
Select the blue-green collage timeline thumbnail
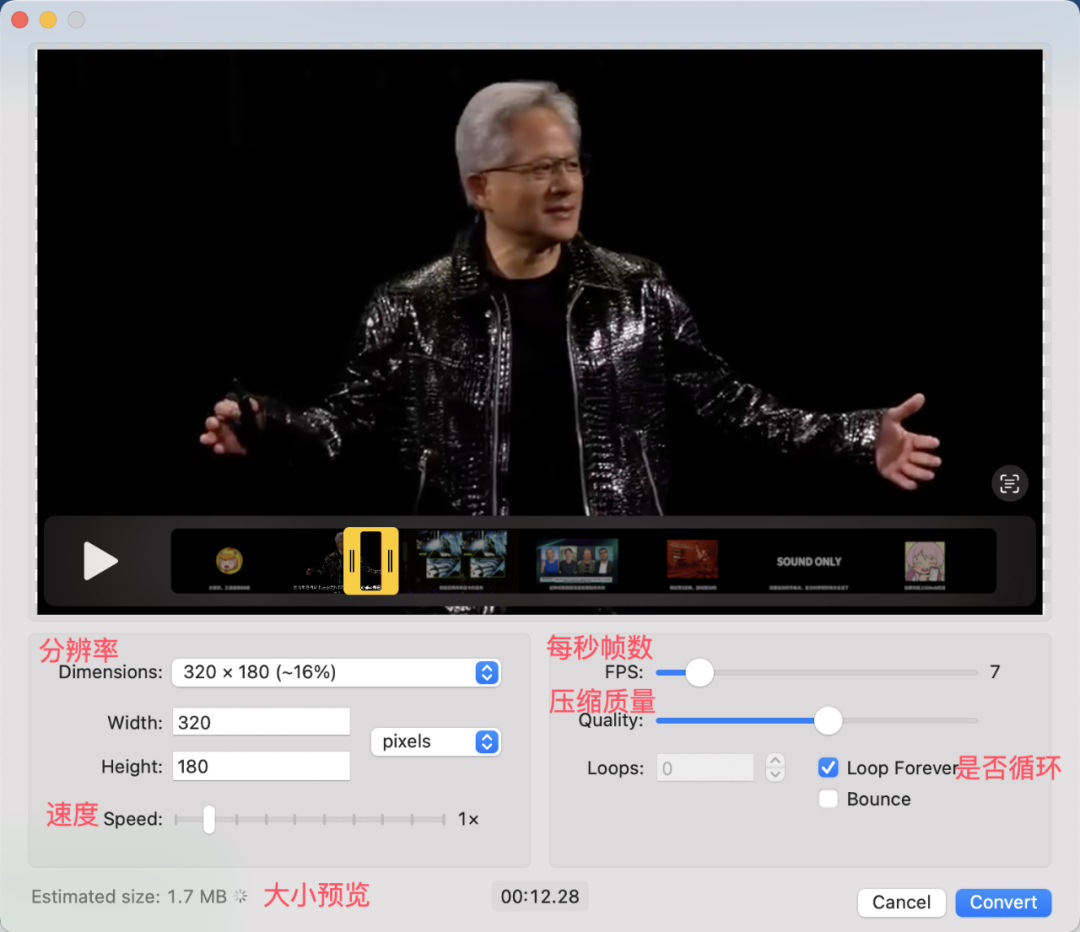461,555
